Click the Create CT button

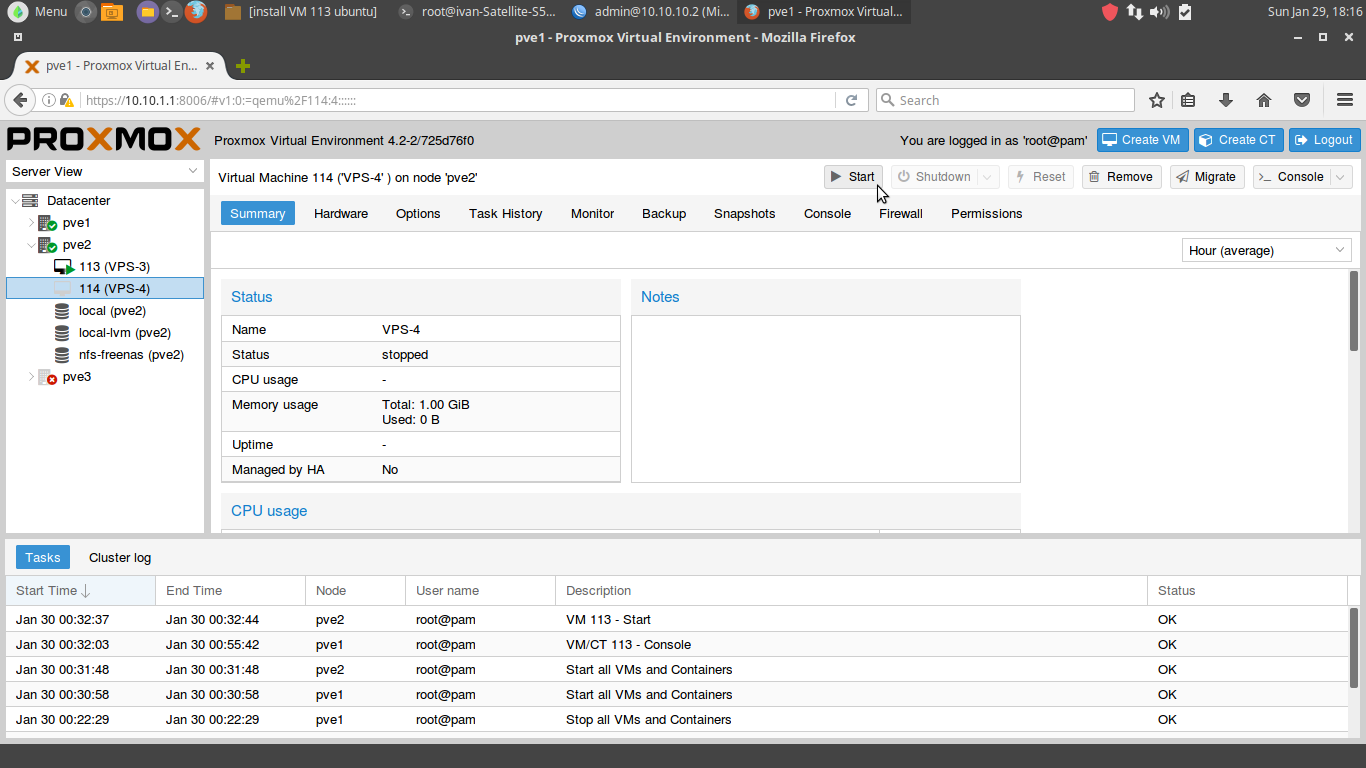coord(1238,140)
